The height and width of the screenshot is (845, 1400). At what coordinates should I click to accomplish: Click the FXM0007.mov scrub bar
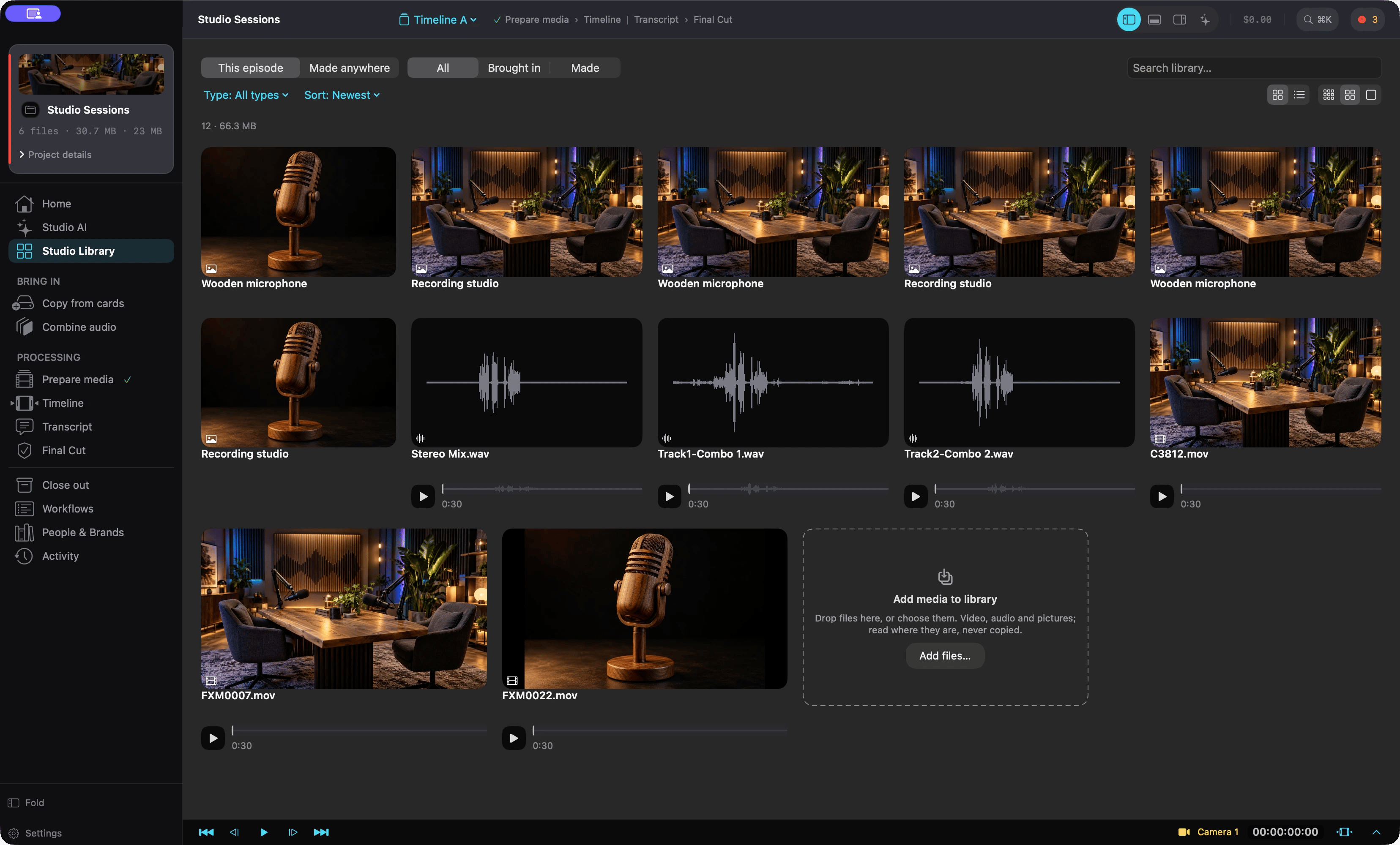point(359,730)
